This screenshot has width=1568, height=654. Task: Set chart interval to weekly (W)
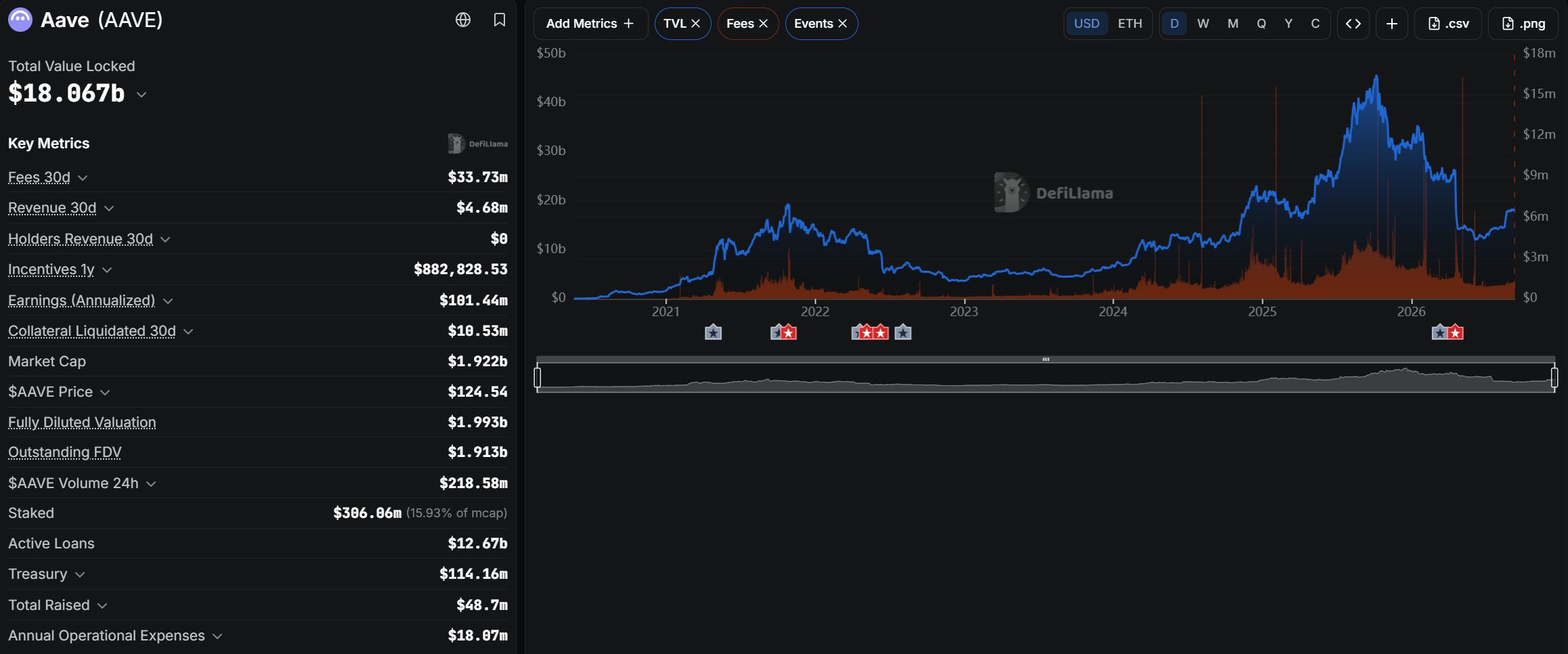click(1203, 24)
